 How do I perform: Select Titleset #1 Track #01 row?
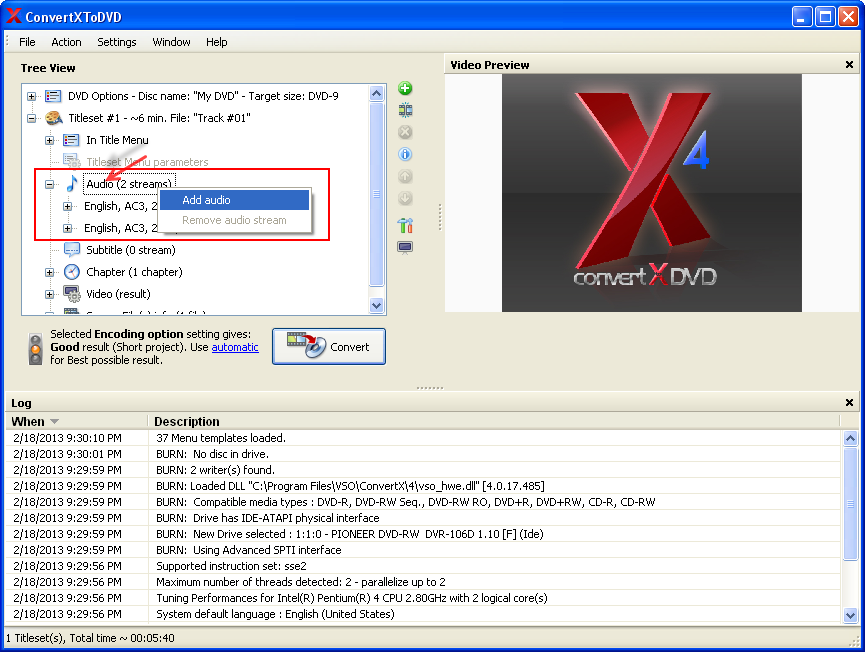[x=159, y=118]
